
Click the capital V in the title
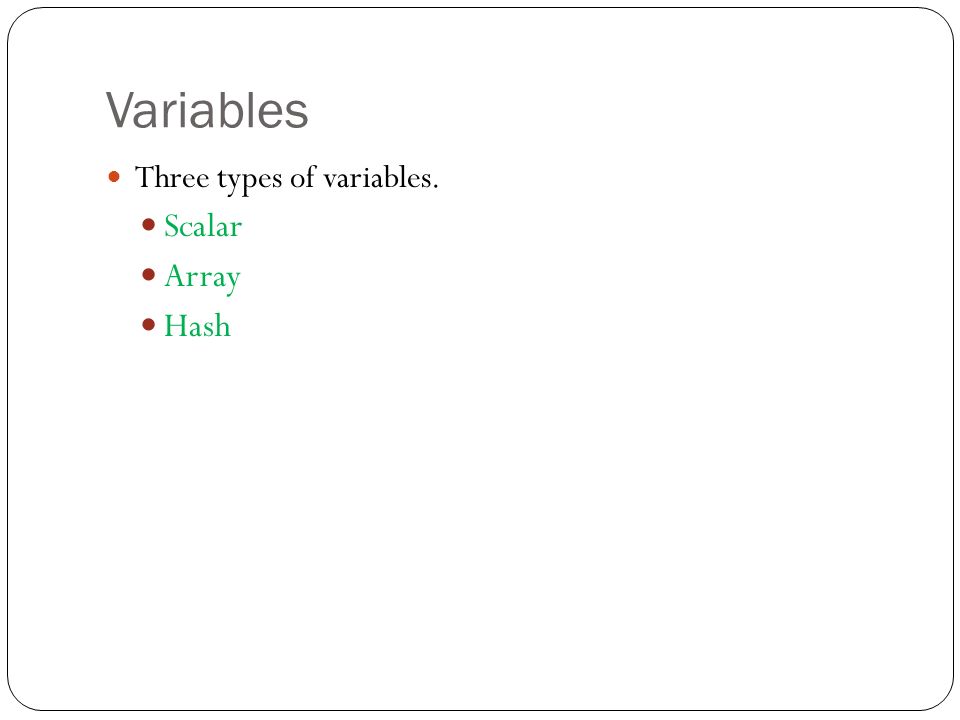coord(119,110)
